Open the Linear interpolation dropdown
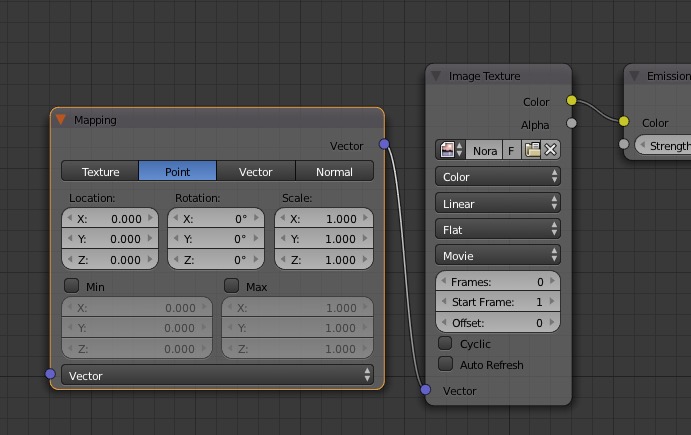 click(498, 203)
